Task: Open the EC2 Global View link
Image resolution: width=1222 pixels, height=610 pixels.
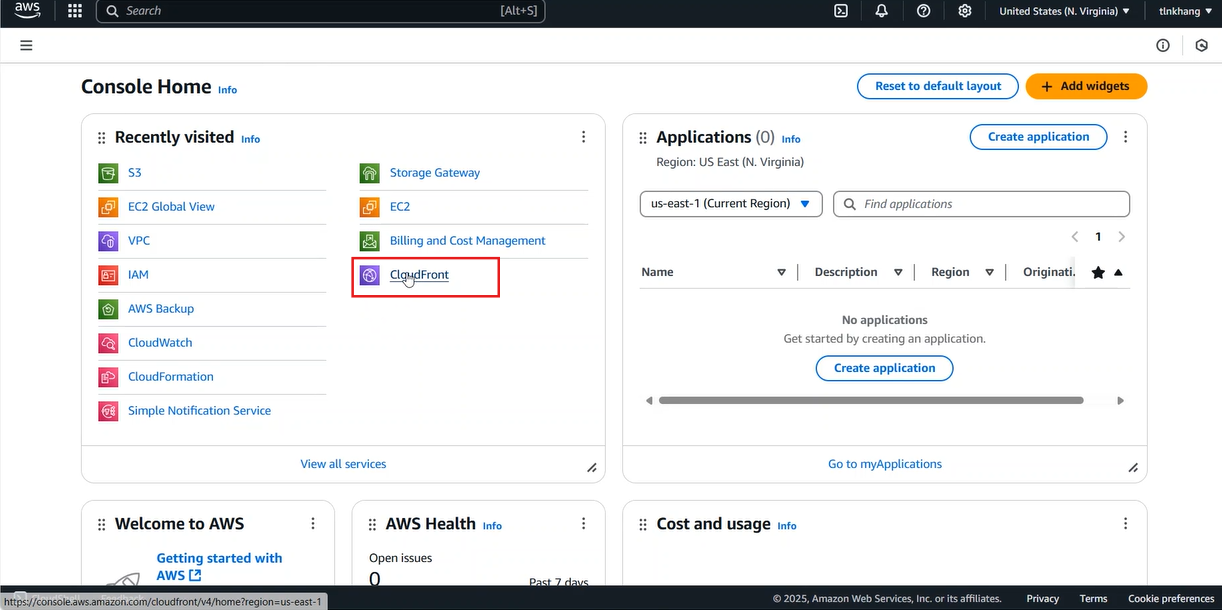Action: click(x=171, y=207)
